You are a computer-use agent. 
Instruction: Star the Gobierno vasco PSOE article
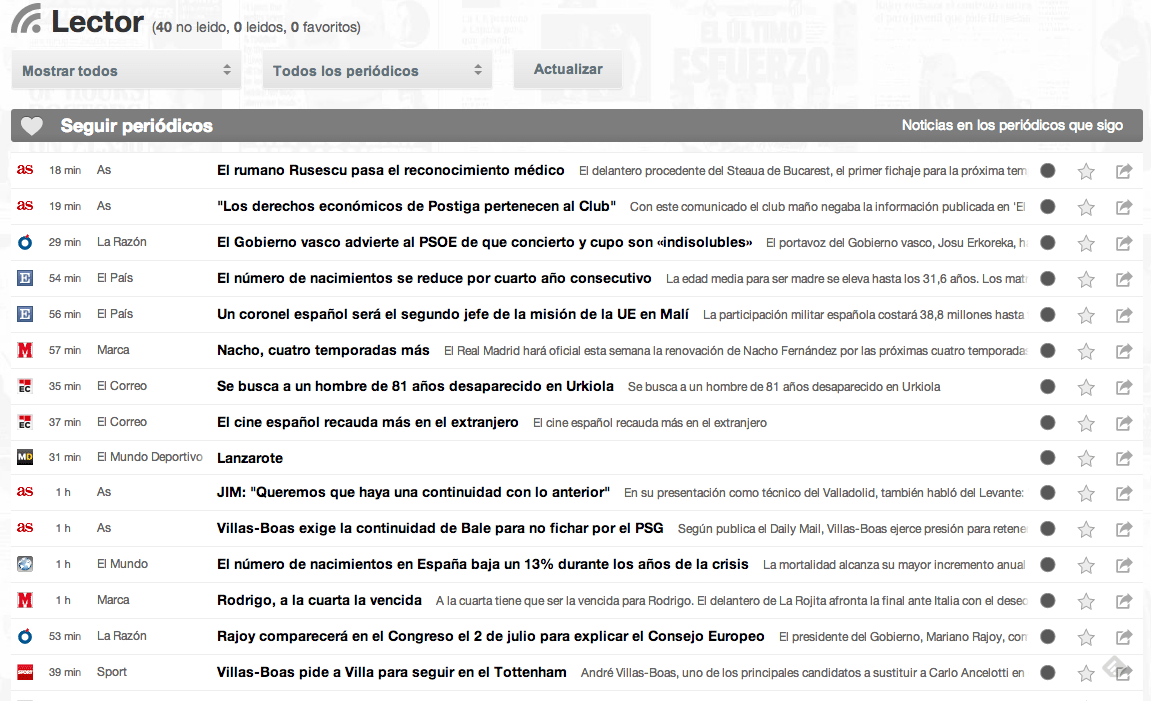coord(1086,243)
